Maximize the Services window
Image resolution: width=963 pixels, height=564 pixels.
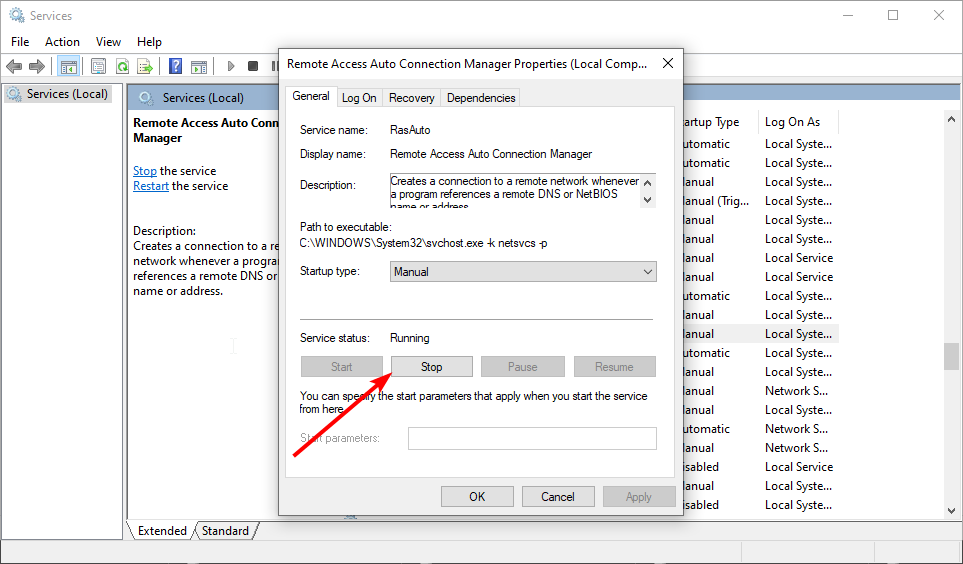point(893,15)
